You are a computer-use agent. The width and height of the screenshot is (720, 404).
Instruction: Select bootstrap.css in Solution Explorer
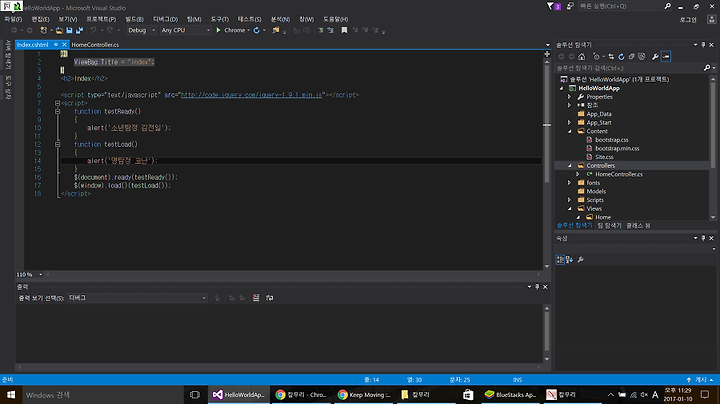coord(612,140)
